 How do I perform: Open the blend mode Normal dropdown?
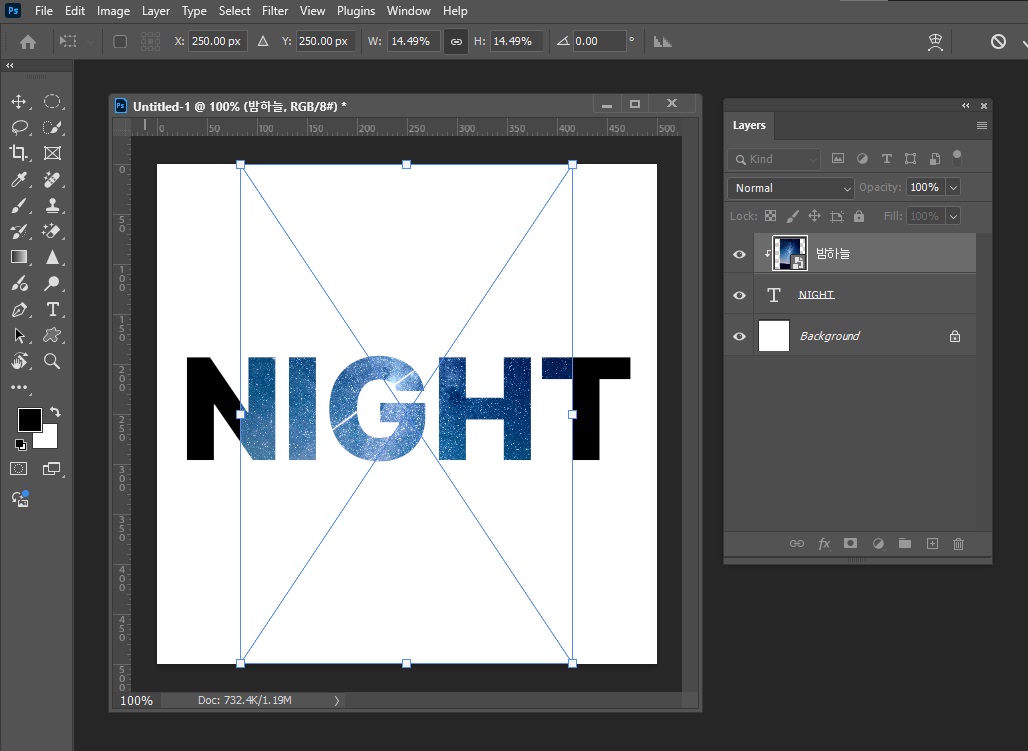pyautogui.click(x=791, y=188)
